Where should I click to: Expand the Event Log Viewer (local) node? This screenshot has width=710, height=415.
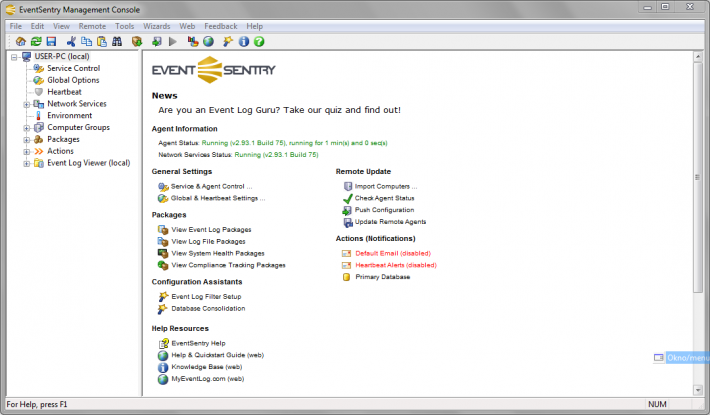[27, 164]
